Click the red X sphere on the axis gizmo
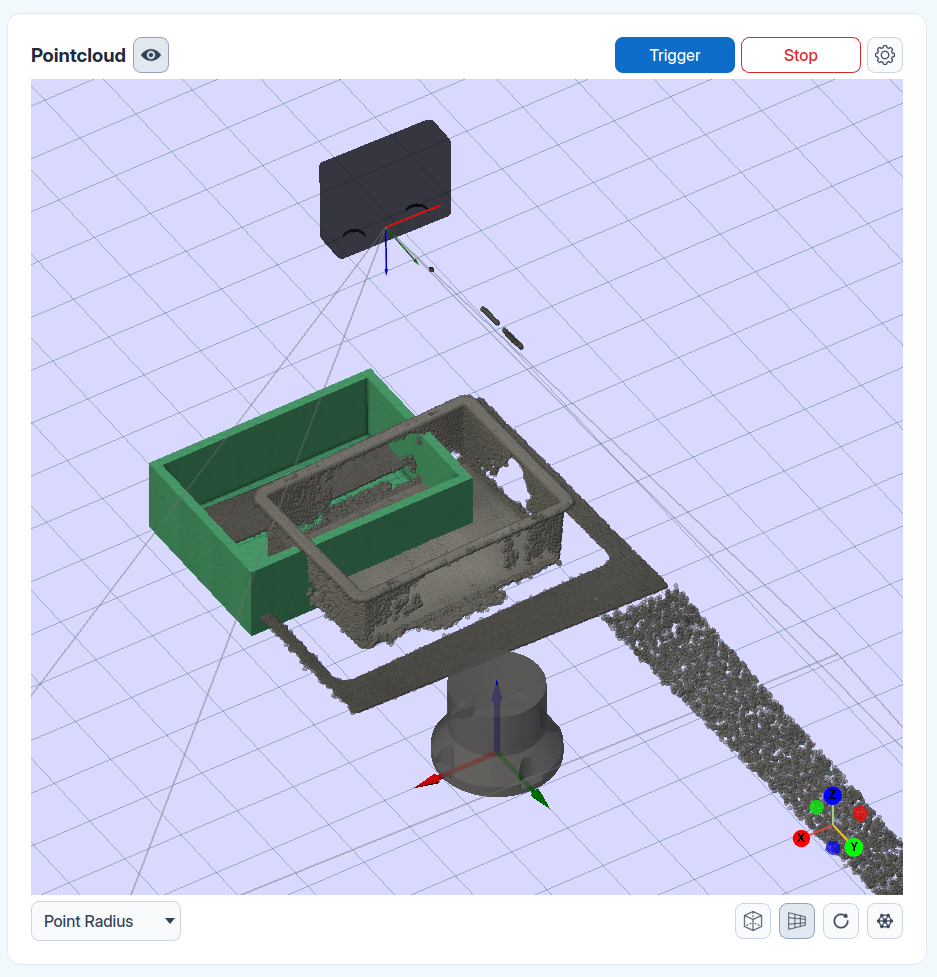The width and height of the screenshot is (937, 977). 801,838
